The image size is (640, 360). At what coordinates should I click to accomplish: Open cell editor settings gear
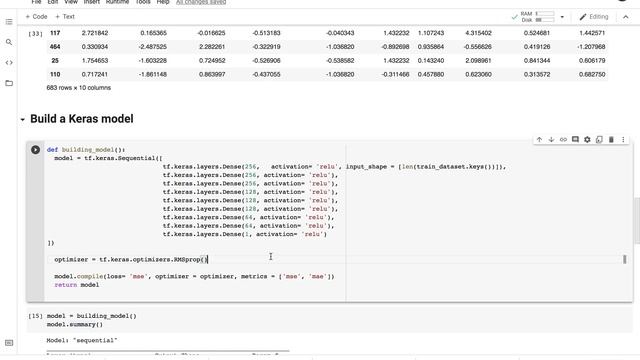[x=587, y=140]
